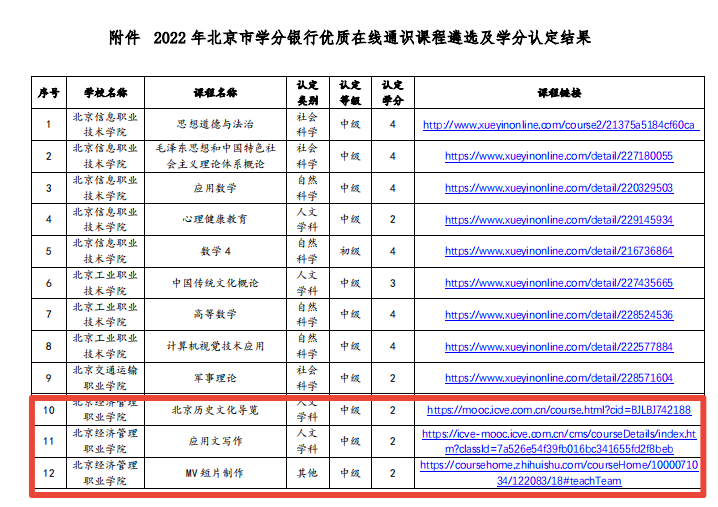This screenshot has width=718, height=507.
Task: Click the detail/220329503 course link
Action: (x=559, y=188)
